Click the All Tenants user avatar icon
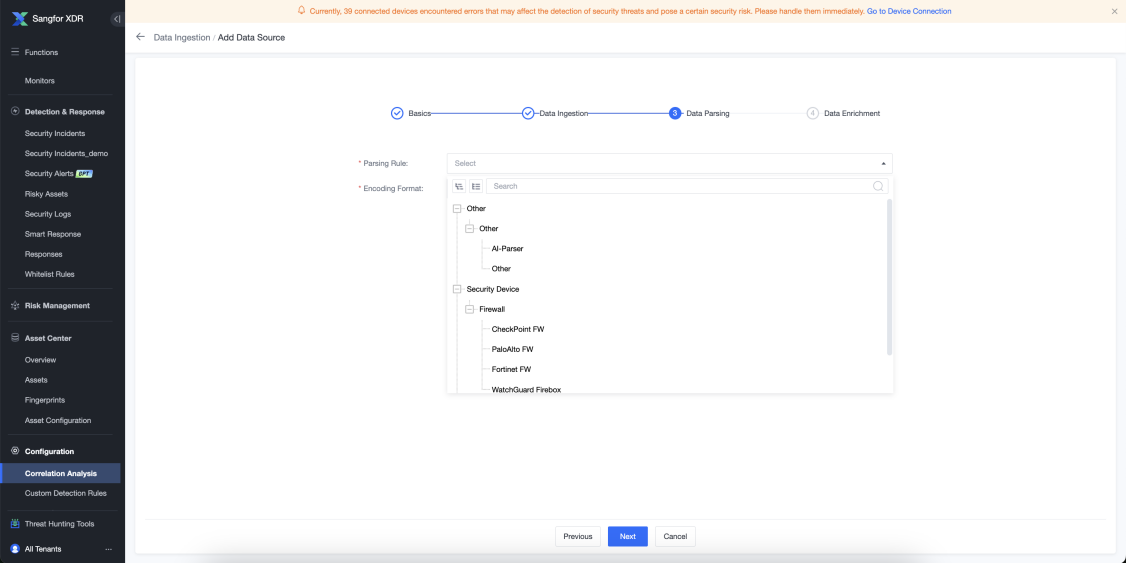Screen dimensions: 1126x563 (15, 549)
